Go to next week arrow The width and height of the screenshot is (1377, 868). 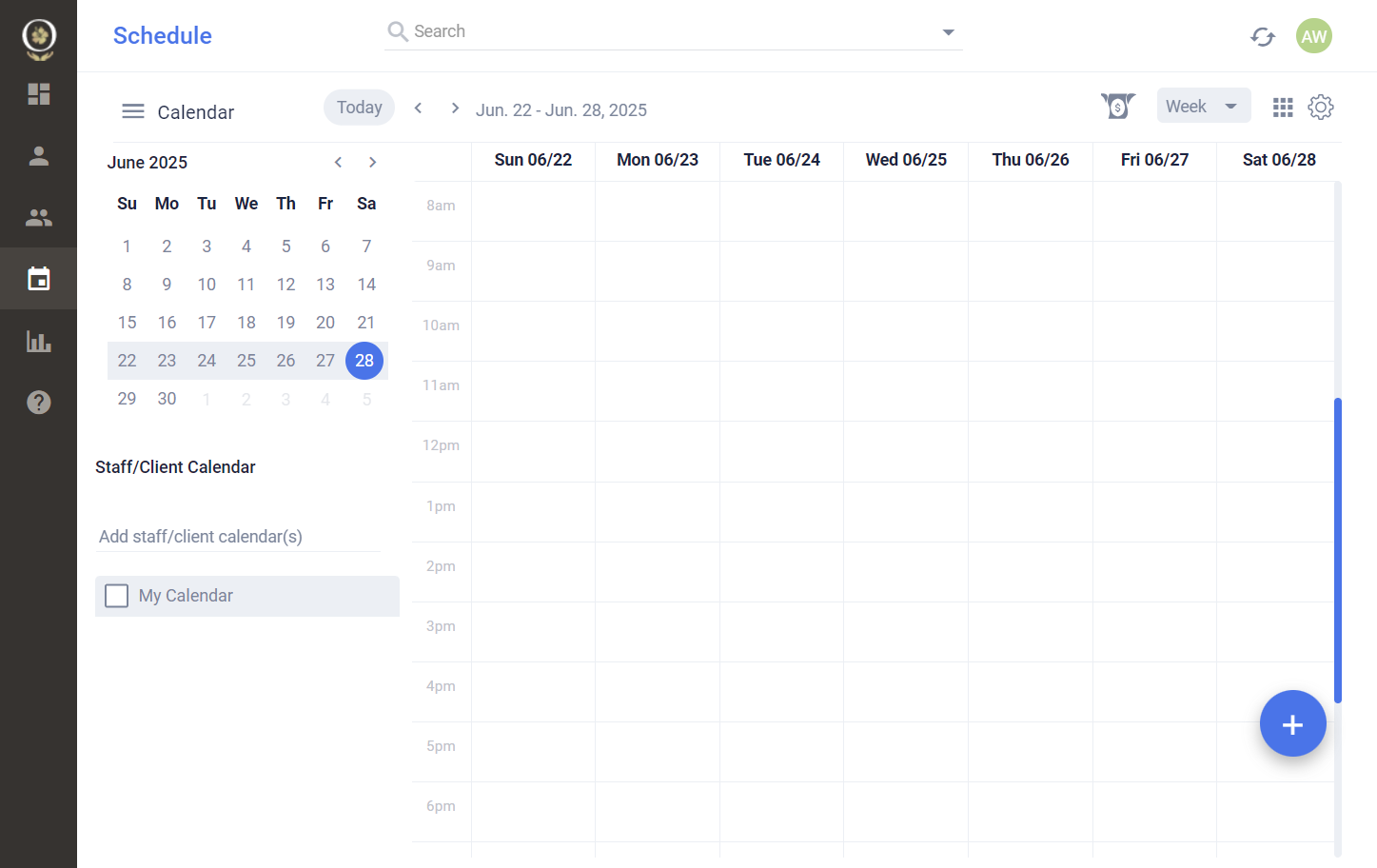coord(455,108)
